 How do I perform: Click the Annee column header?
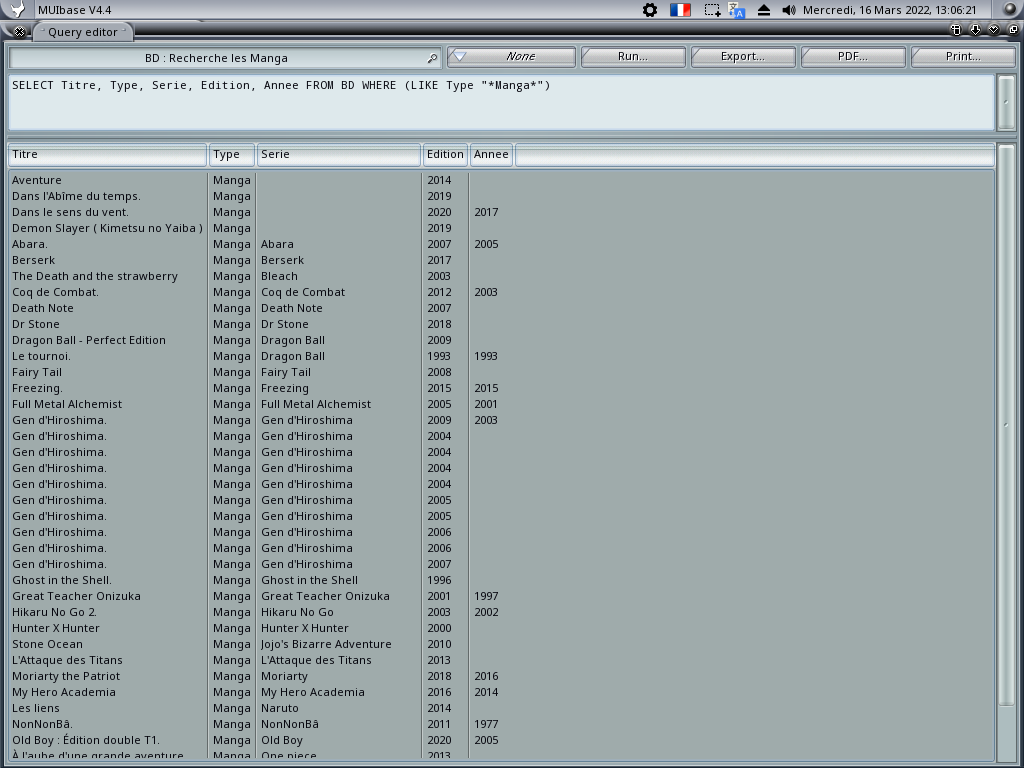click(x=491, y=155)
